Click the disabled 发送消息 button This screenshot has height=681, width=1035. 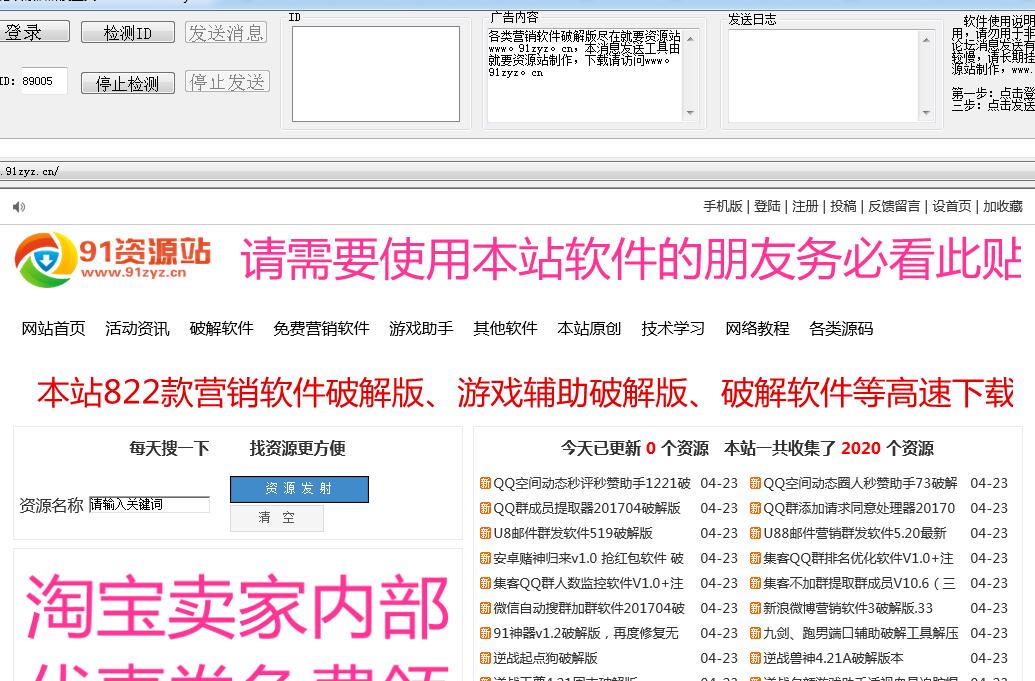coord(226,32)
